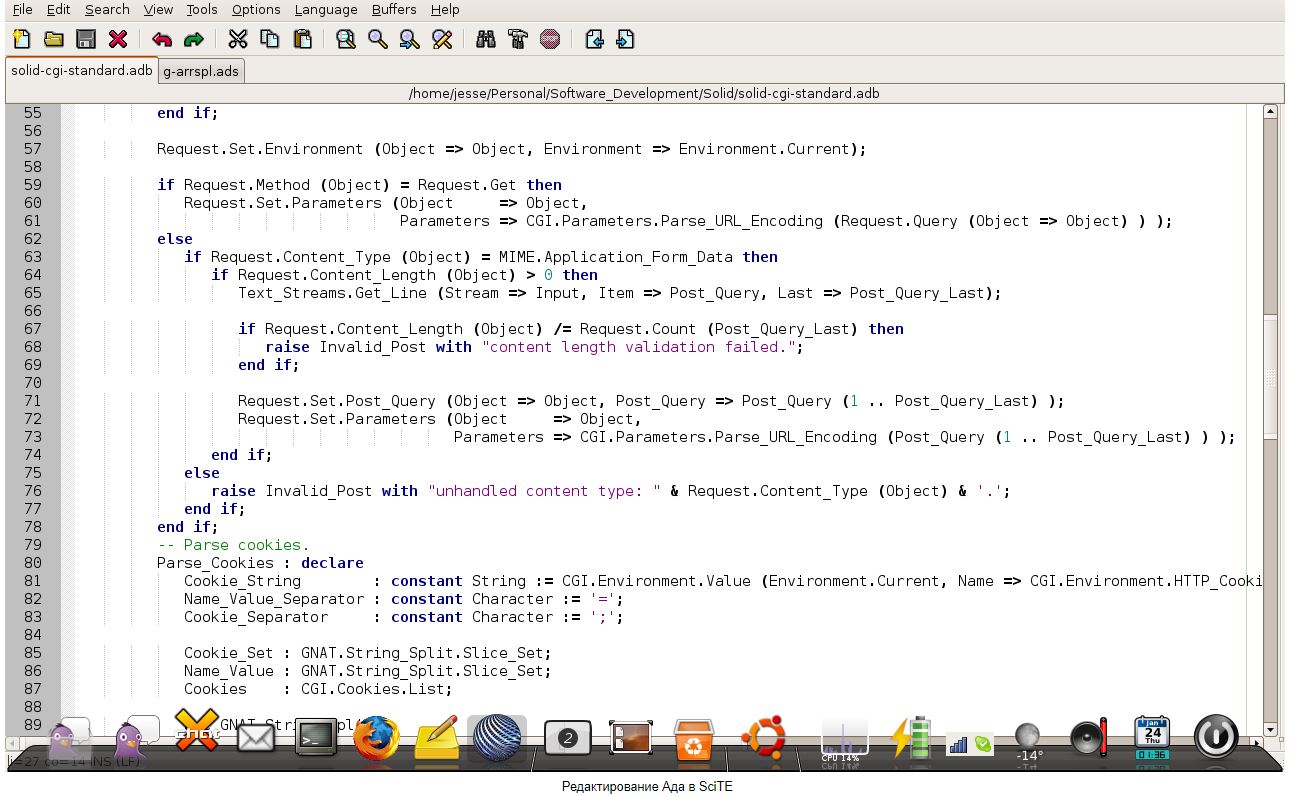This screenshot has width=1291, height=796.
Task: Open the orange trash bin in the dock
Action: coord(693,741)
